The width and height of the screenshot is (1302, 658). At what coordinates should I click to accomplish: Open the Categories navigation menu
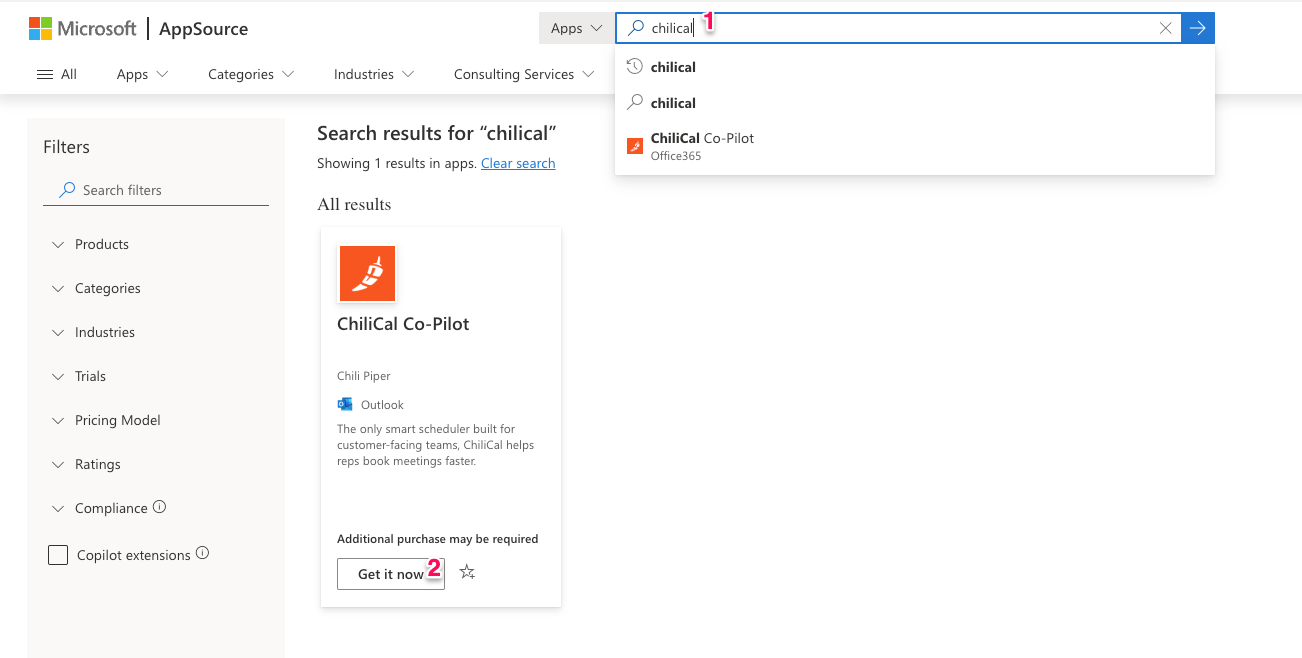(x=251, y=74)
